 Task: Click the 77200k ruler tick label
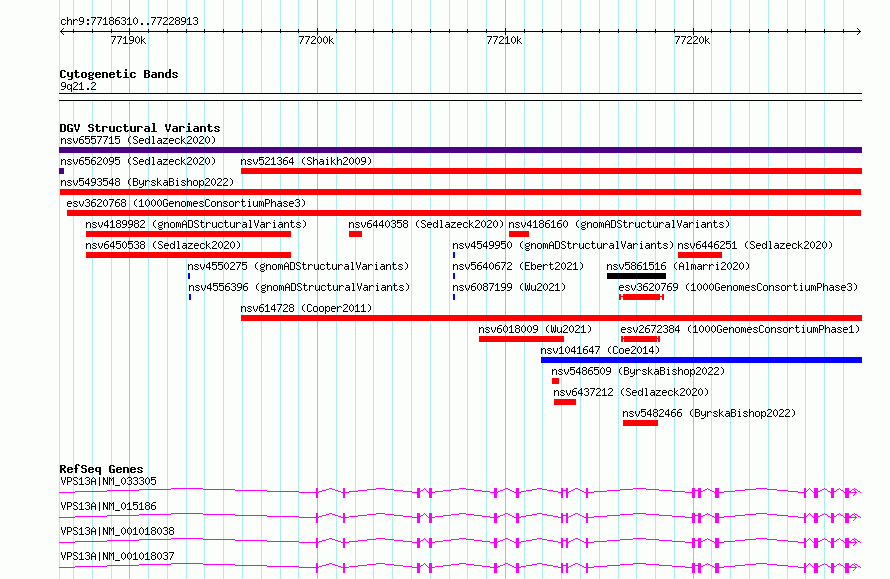pyautogui.click(x=316, y=40)
